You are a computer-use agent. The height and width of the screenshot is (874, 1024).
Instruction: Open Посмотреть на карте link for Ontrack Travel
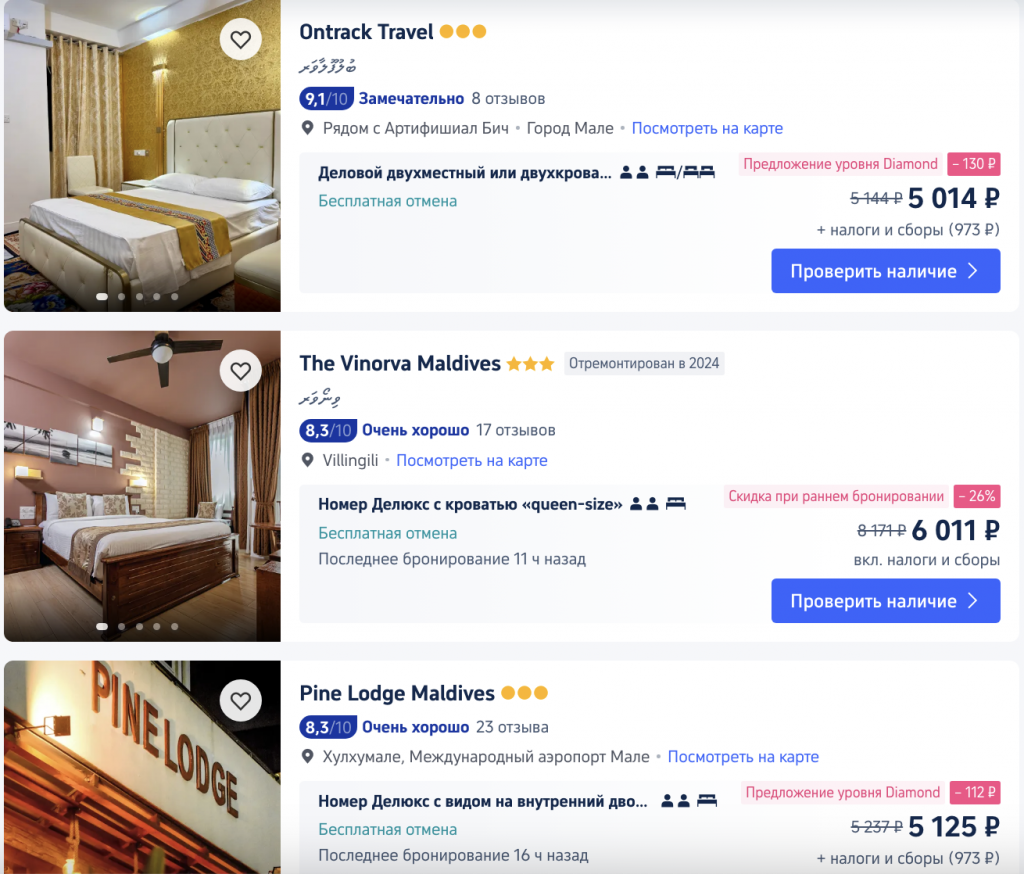click(707, 128)
